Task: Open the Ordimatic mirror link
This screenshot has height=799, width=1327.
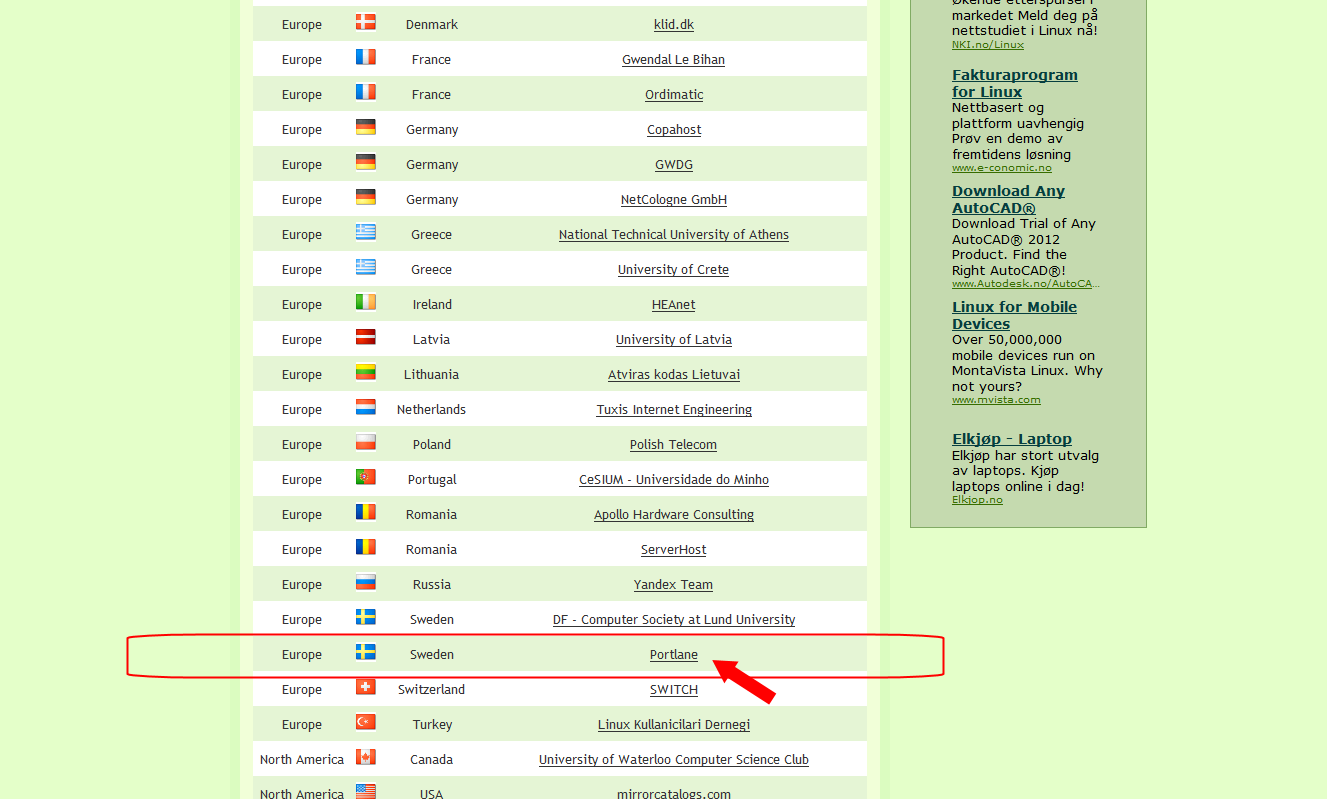Action: point(674,95)
